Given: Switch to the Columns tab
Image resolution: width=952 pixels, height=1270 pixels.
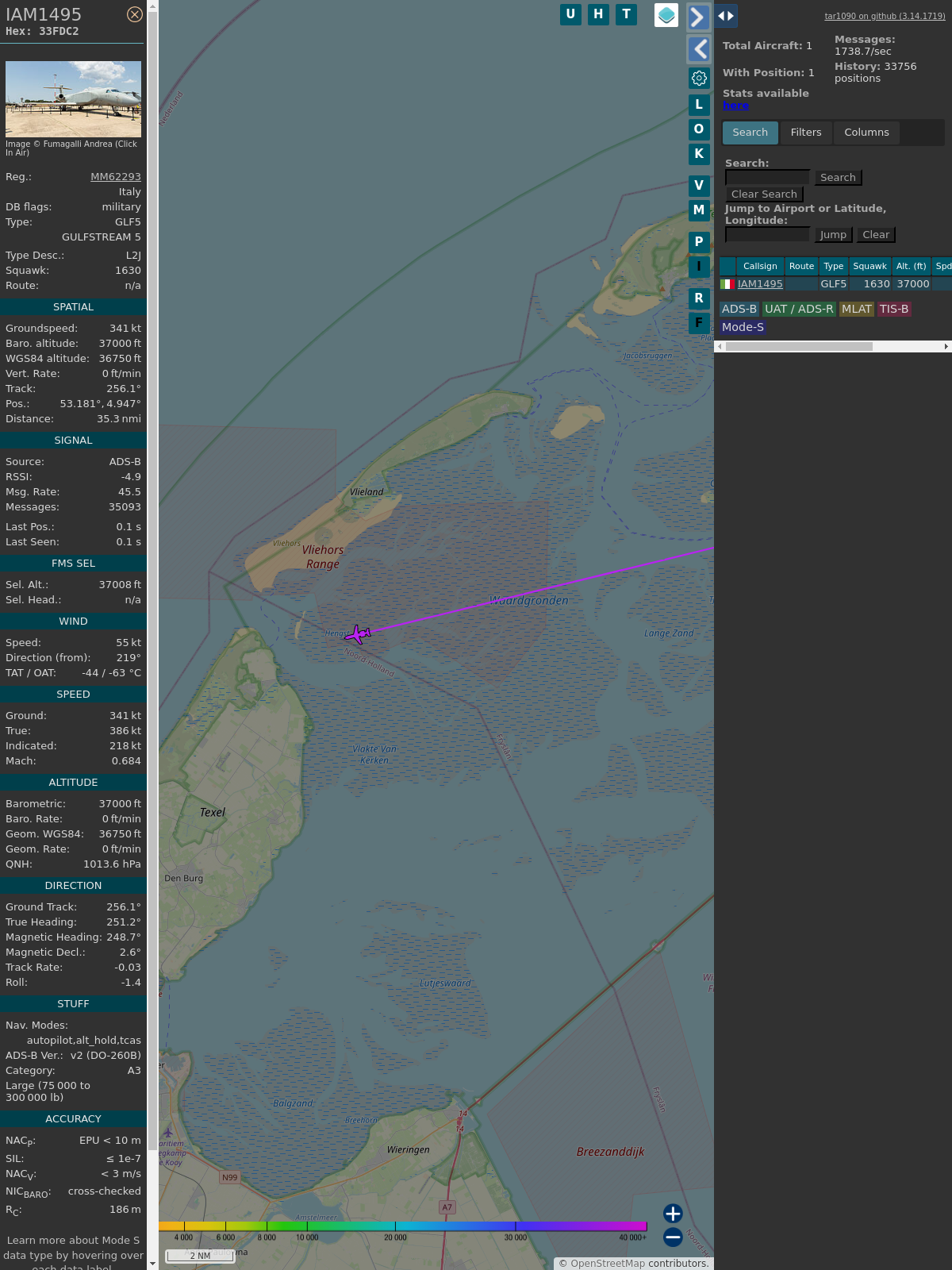Looking at the screenshot, I should point(866,133).
